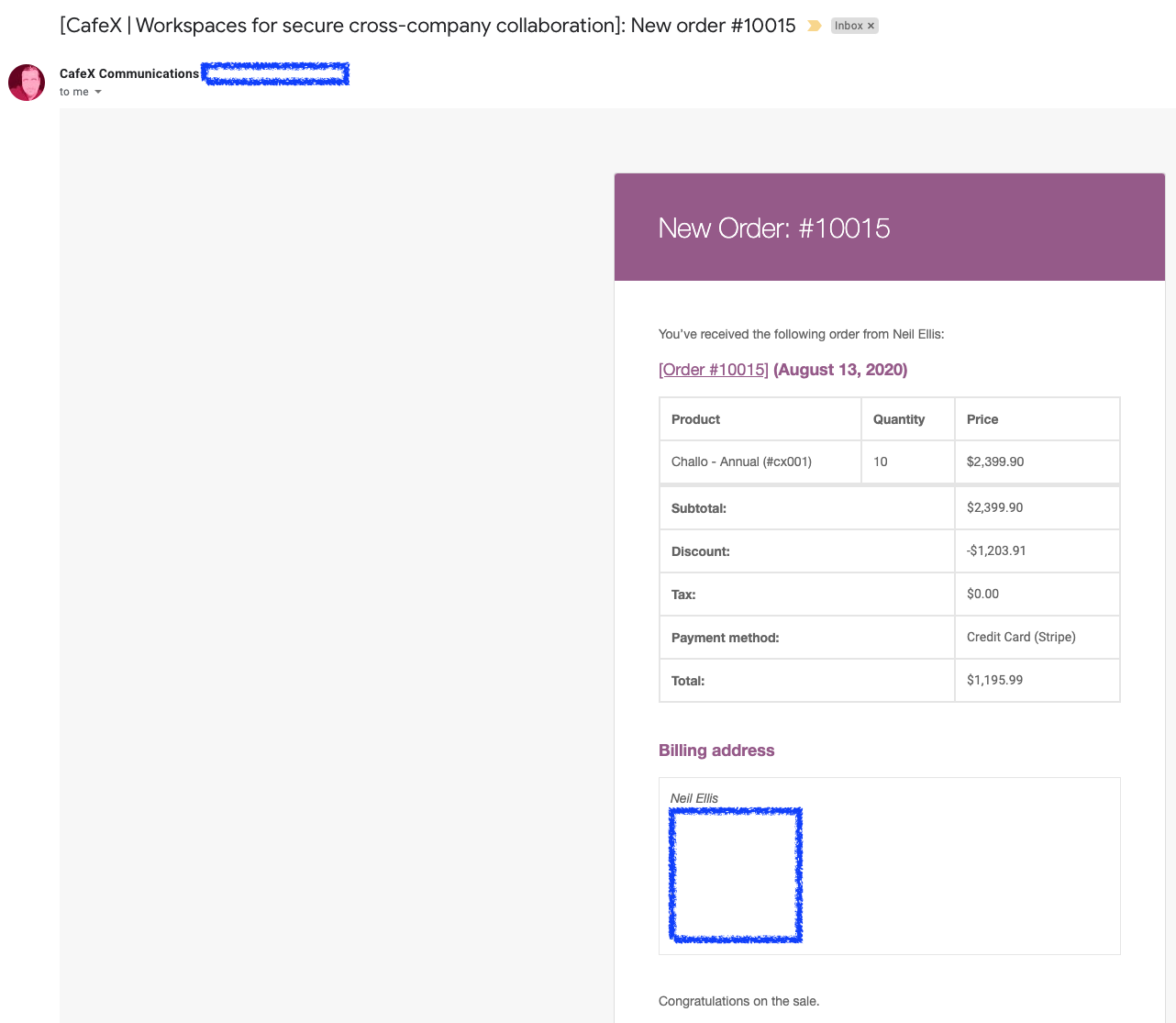Click the Subtotal value $2,399.90
1176x1023 pixels.
coord(995,507)
